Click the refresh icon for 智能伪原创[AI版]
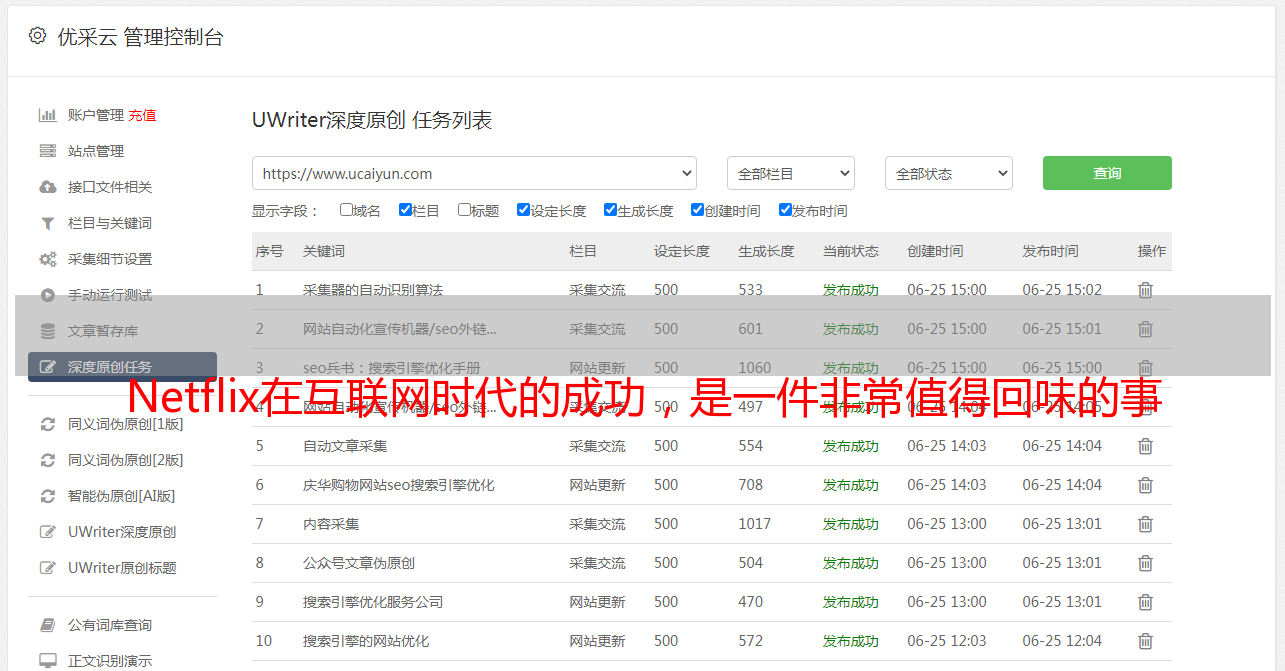The image size is (1285, 671). click(x=47, y=496)
